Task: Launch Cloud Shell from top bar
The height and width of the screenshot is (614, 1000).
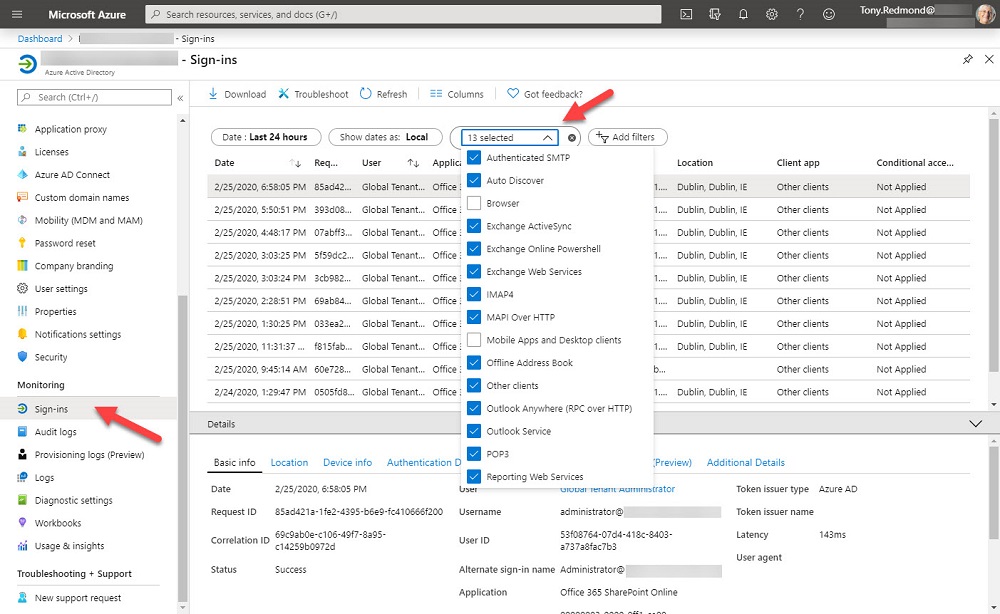Action: point(686,14)
